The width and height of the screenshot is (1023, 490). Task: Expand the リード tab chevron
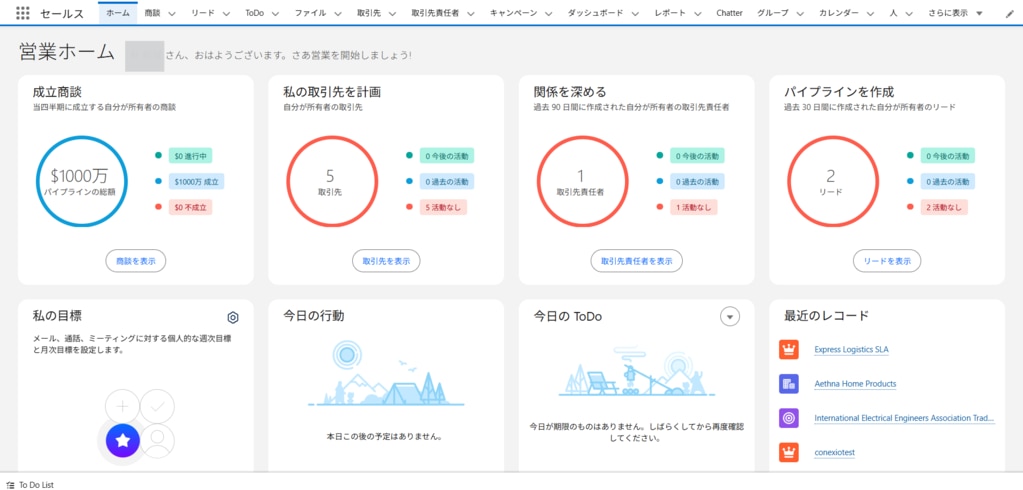(226, 14)
